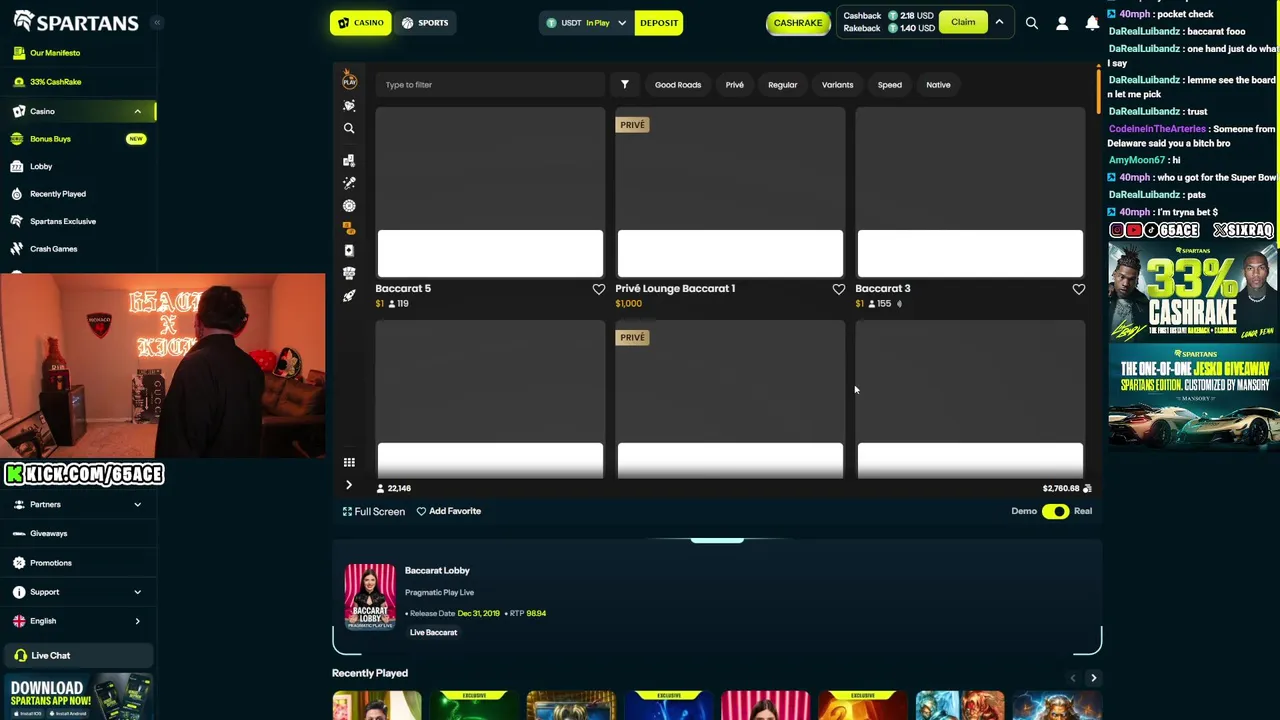Collapse the Casino section in the left sidebar
The height and width of the screenshot is (720, 1280).
coord(137,111)
